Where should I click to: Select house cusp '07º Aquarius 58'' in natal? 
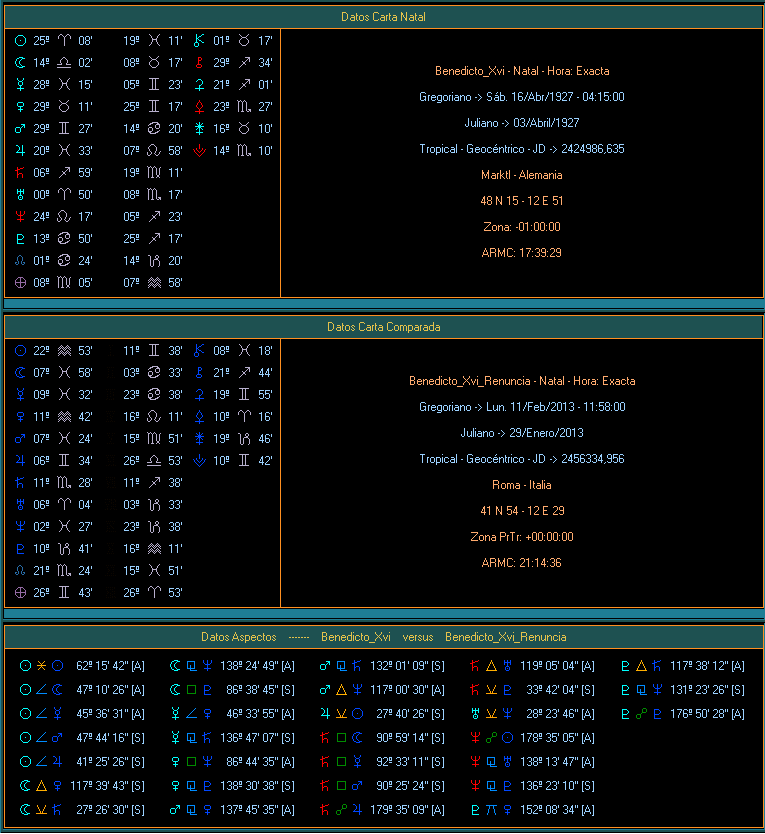pos(153,283)
